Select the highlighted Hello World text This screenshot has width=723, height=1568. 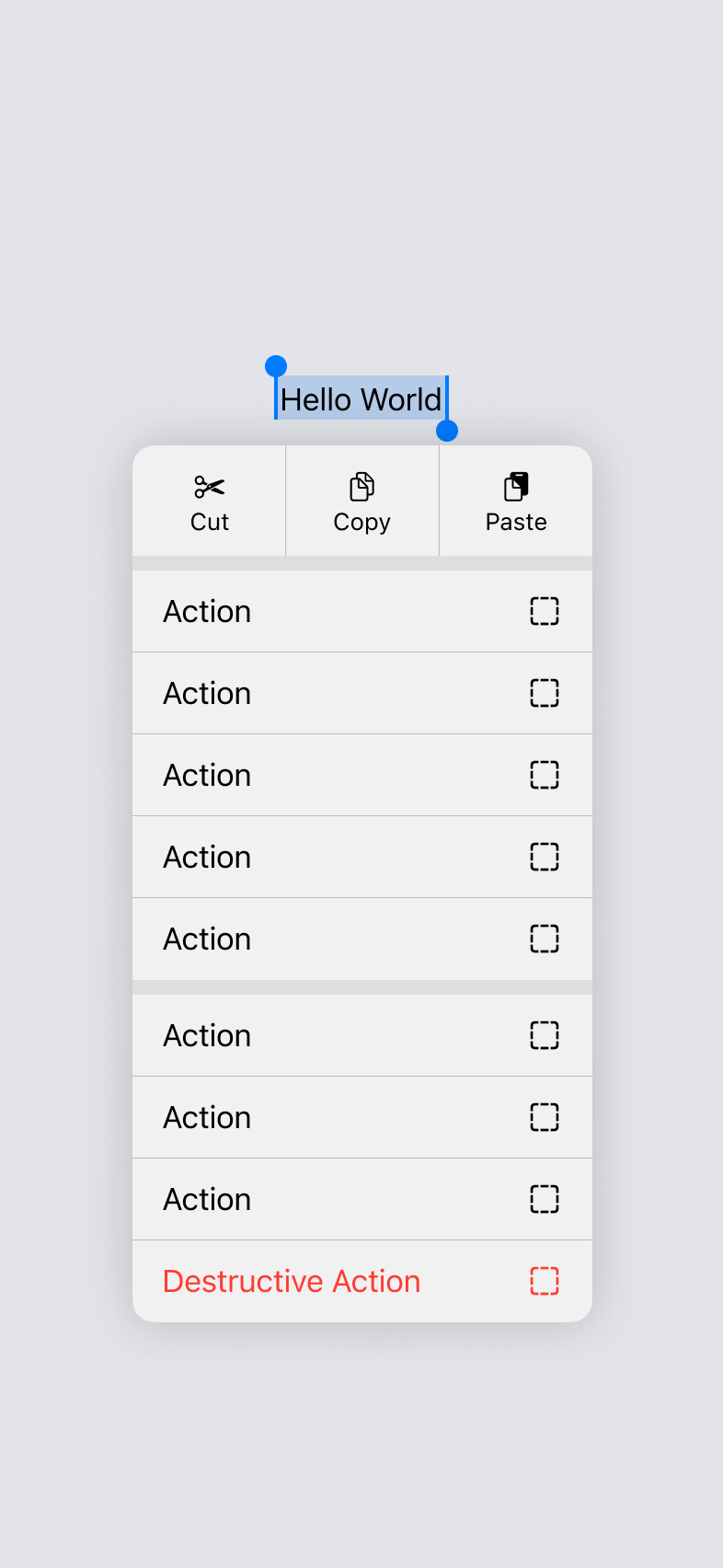(361, 399)
